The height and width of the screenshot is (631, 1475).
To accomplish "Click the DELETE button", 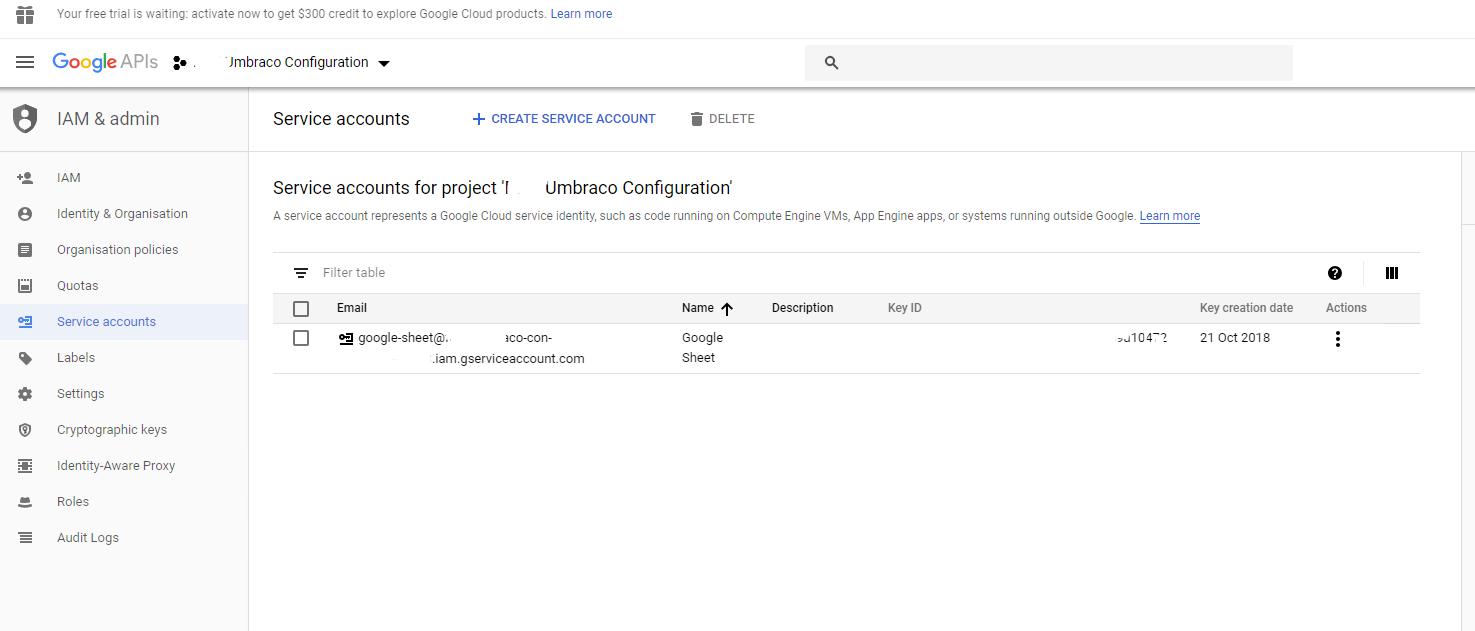I will 722,119.
